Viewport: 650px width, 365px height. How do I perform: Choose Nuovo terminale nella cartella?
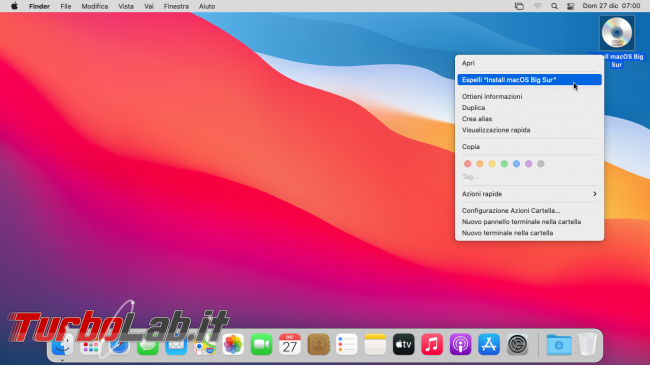(529, 233)
